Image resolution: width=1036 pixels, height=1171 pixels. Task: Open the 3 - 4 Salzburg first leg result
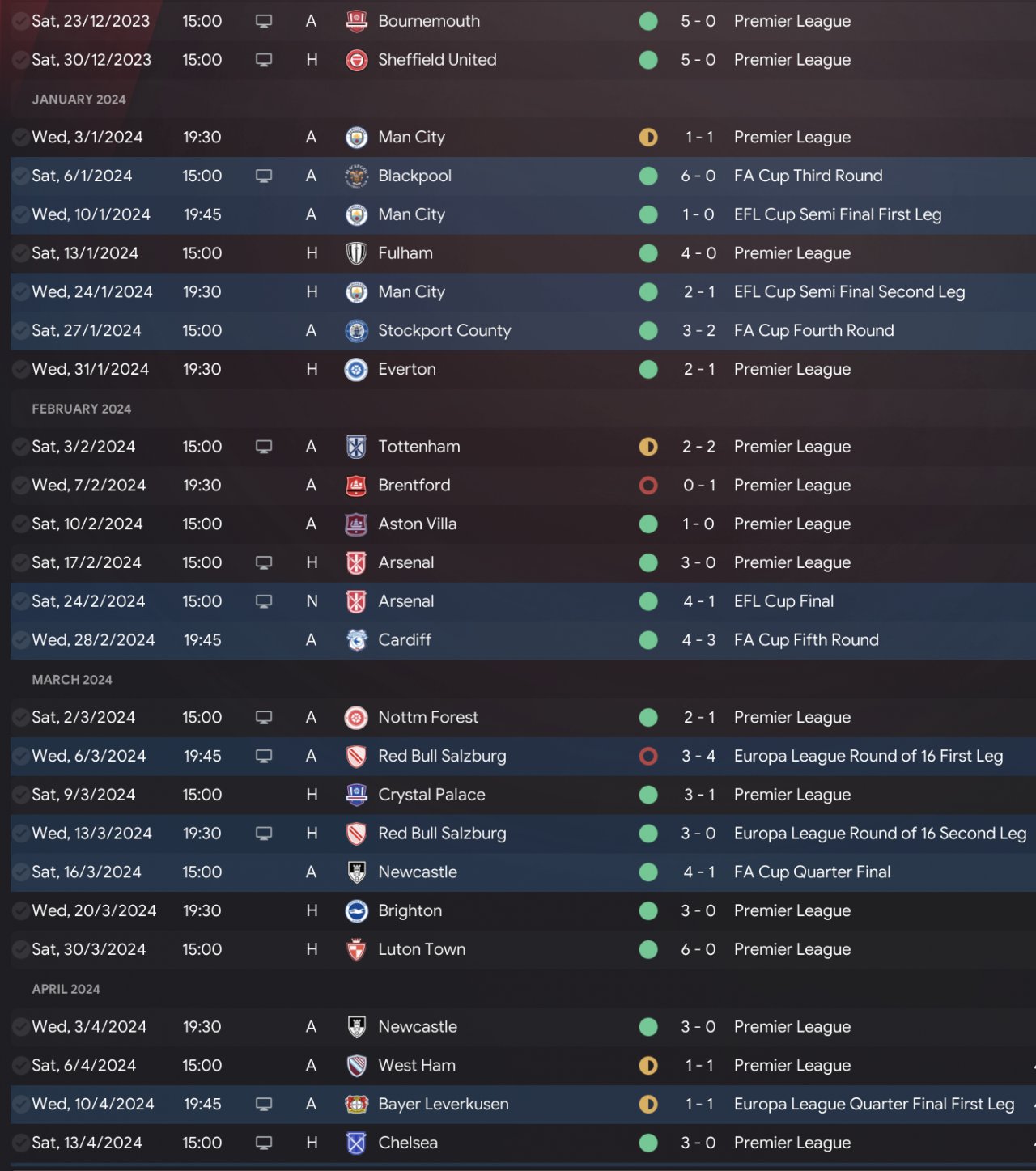[x=698, y=756]
